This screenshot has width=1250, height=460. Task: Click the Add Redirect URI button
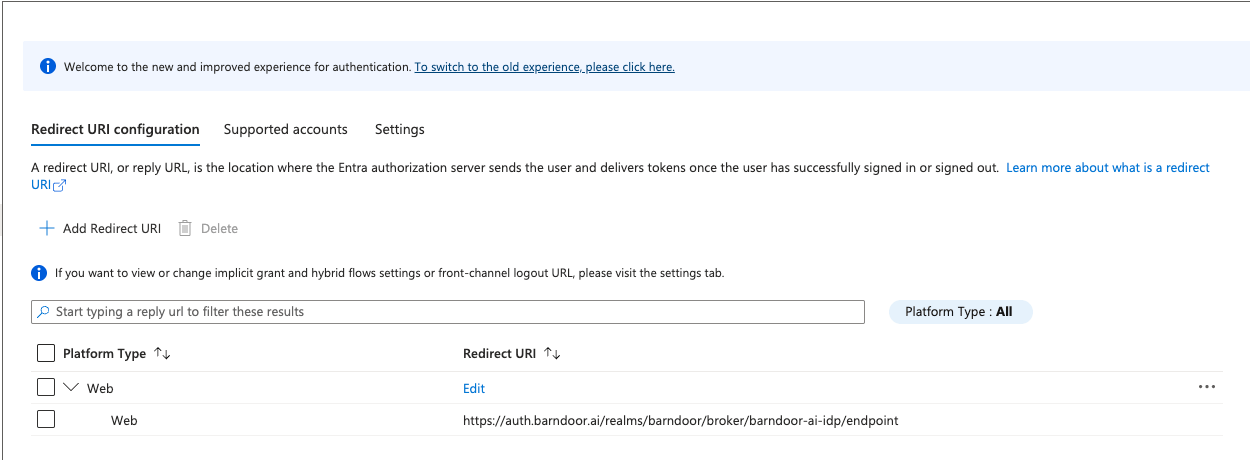click(100, 228)
